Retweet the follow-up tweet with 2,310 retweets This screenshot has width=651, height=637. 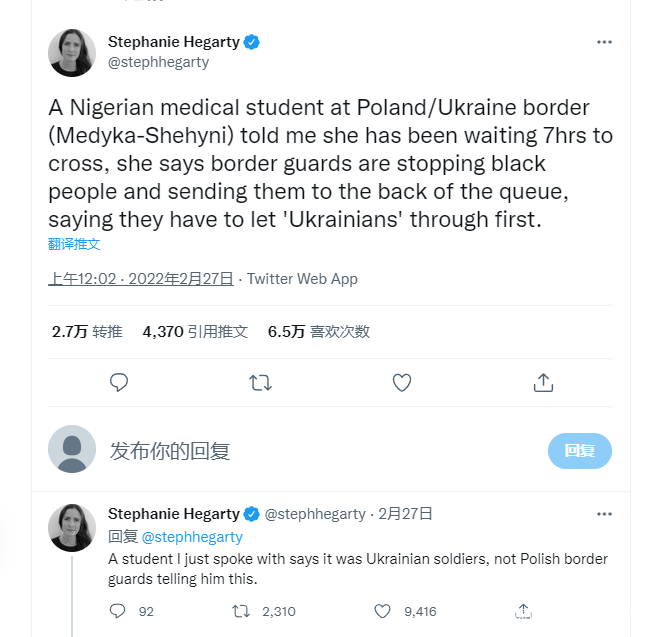tap(241, 610)
